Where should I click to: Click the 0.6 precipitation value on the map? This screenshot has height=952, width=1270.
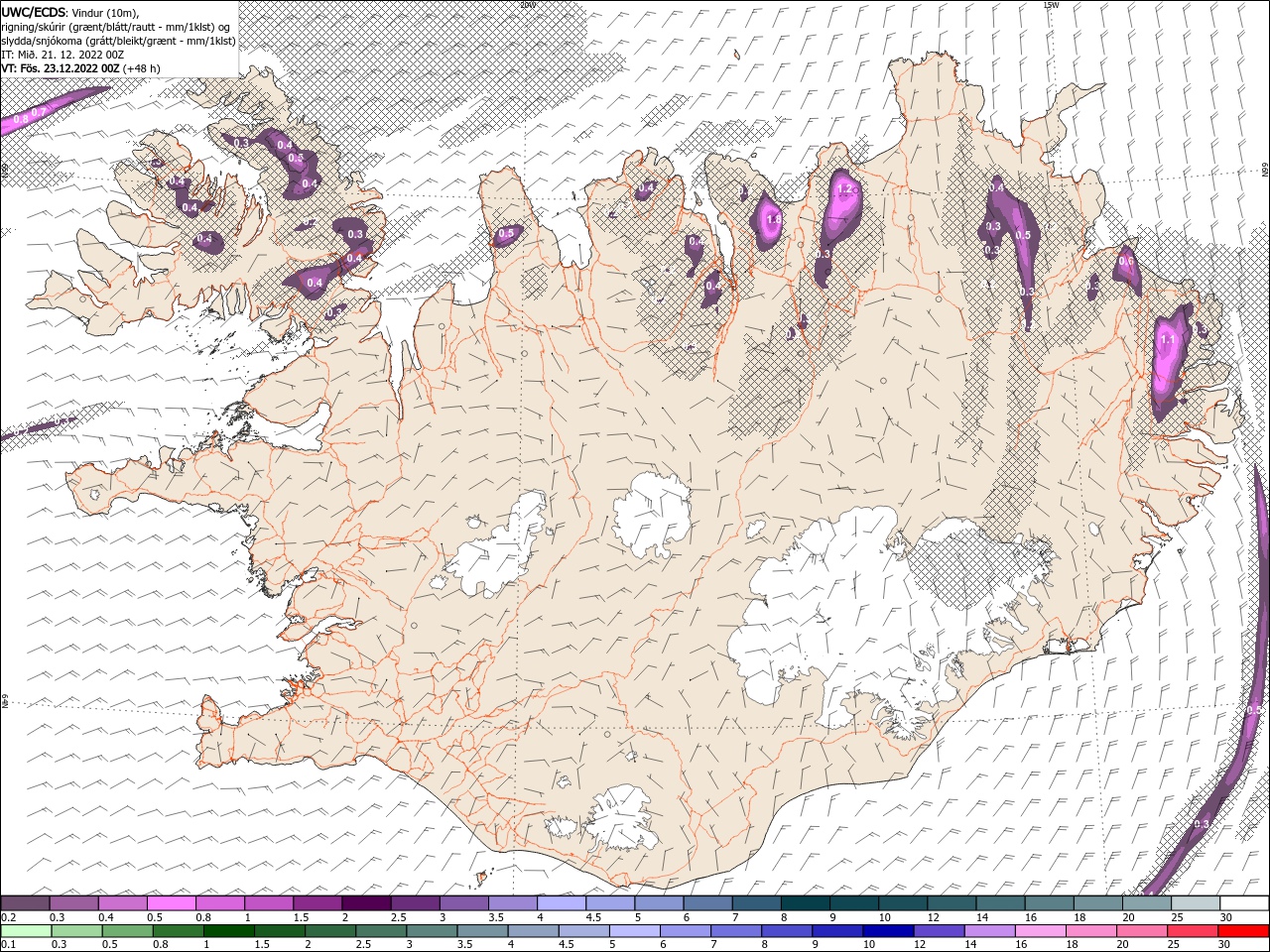[x=1126, y=261]
